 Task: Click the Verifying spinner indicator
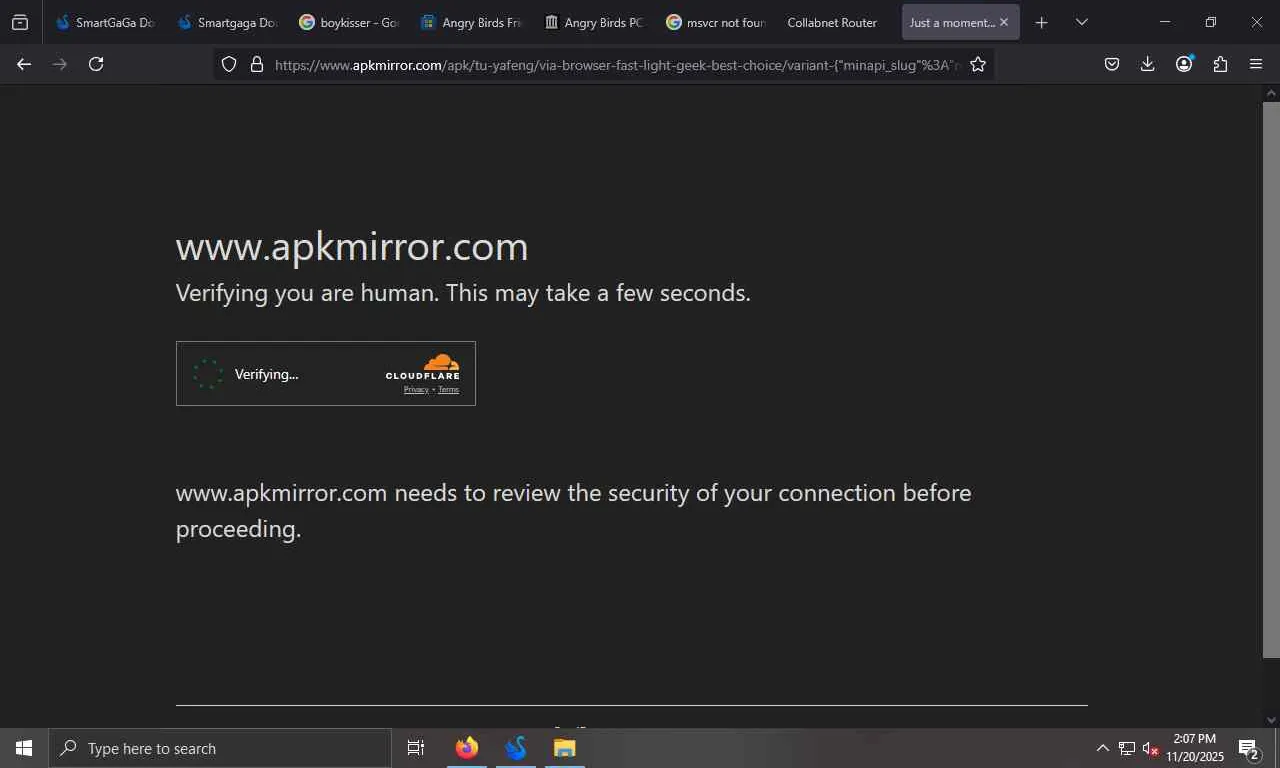tap(208, 374)
